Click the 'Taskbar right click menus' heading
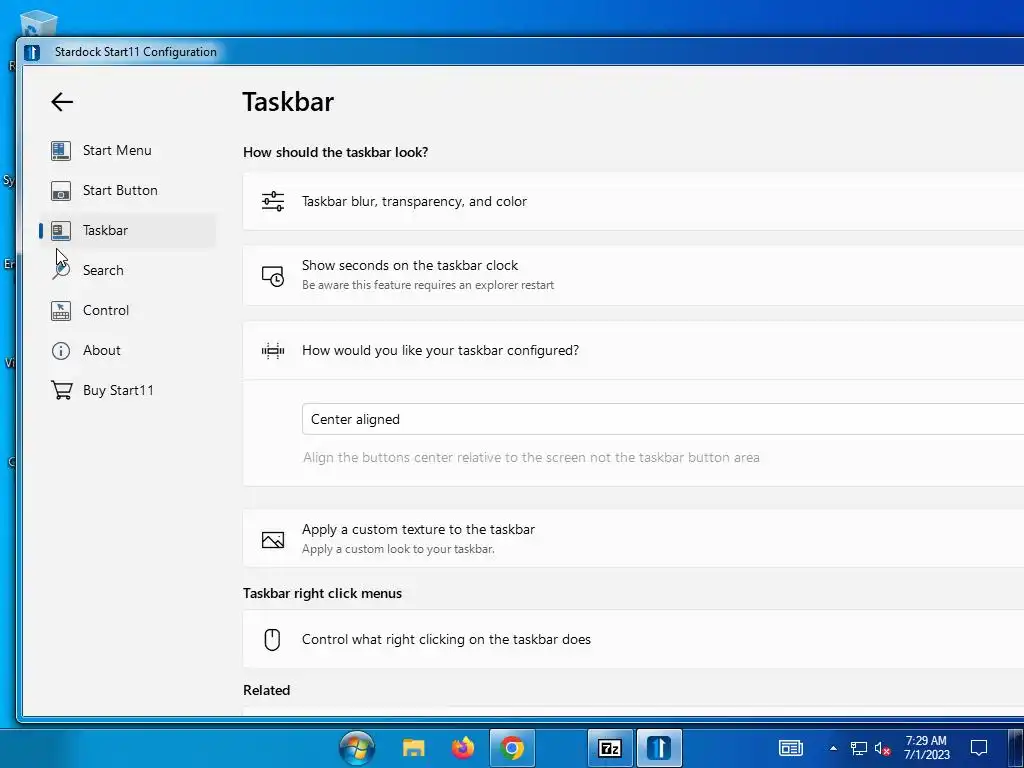Viewport: 1024px width, 768px height. [323, 594]
